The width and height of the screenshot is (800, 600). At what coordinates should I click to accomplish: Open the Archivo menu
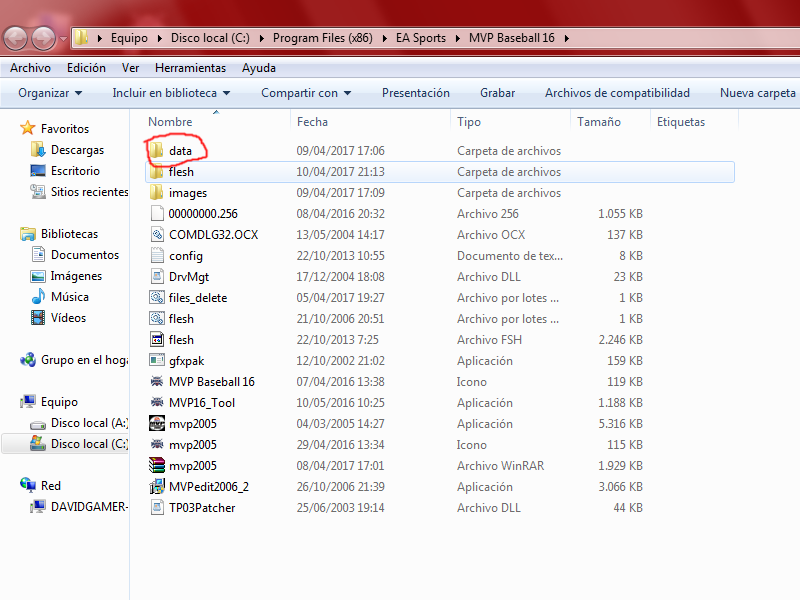point(30,68)
